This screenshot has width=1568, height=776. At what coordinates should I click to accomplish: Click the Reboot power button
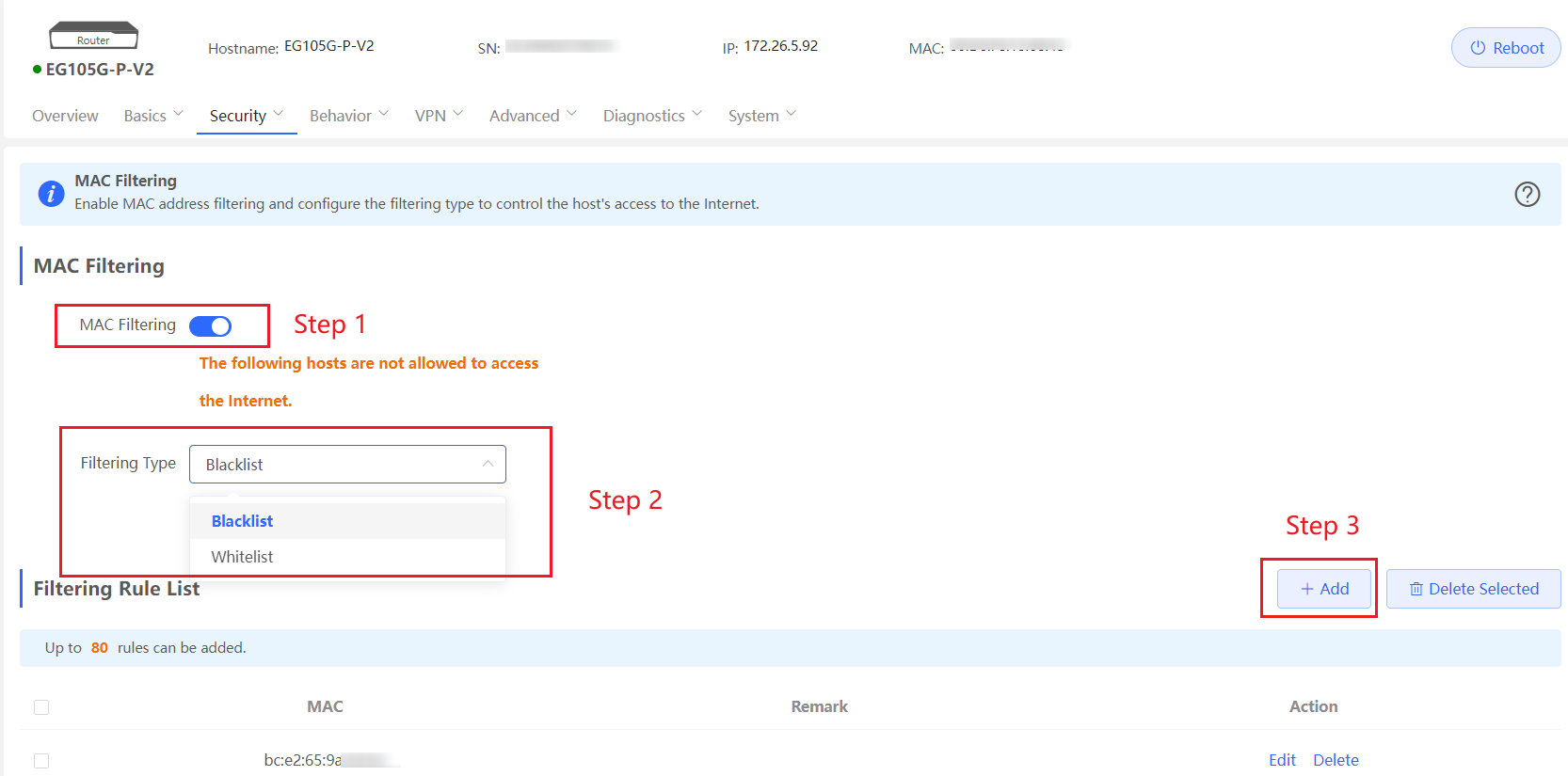click(1506, 48)
